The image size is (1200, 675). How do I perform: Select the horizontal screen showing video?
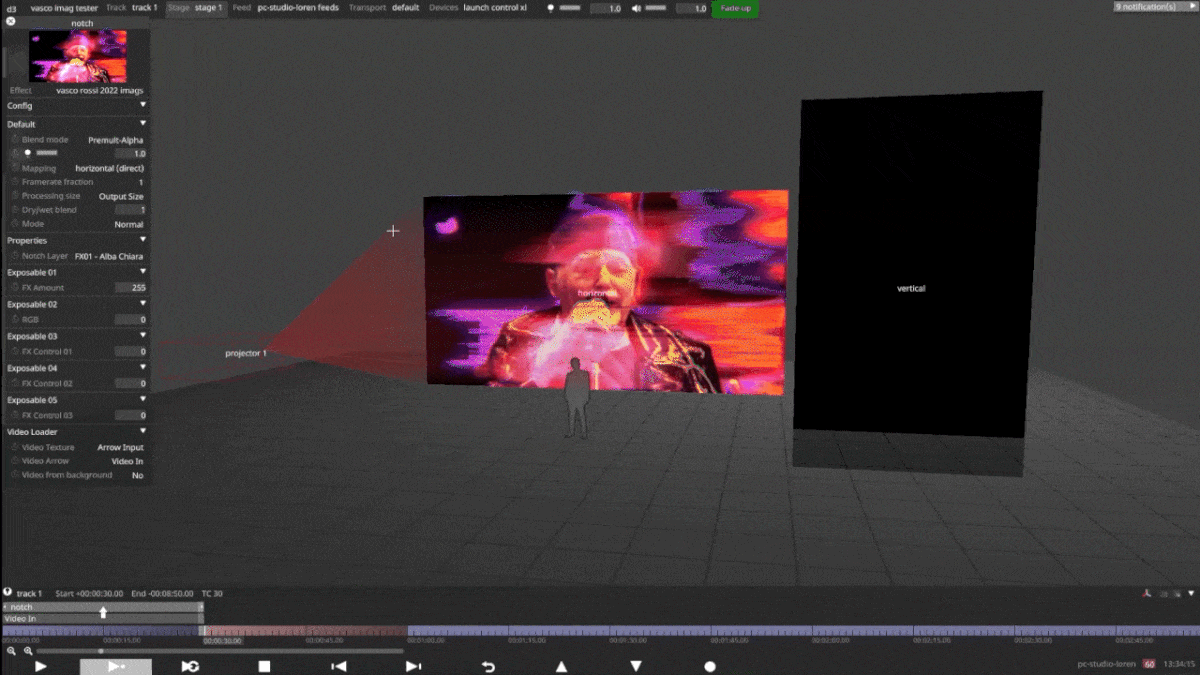coord(605,292)
